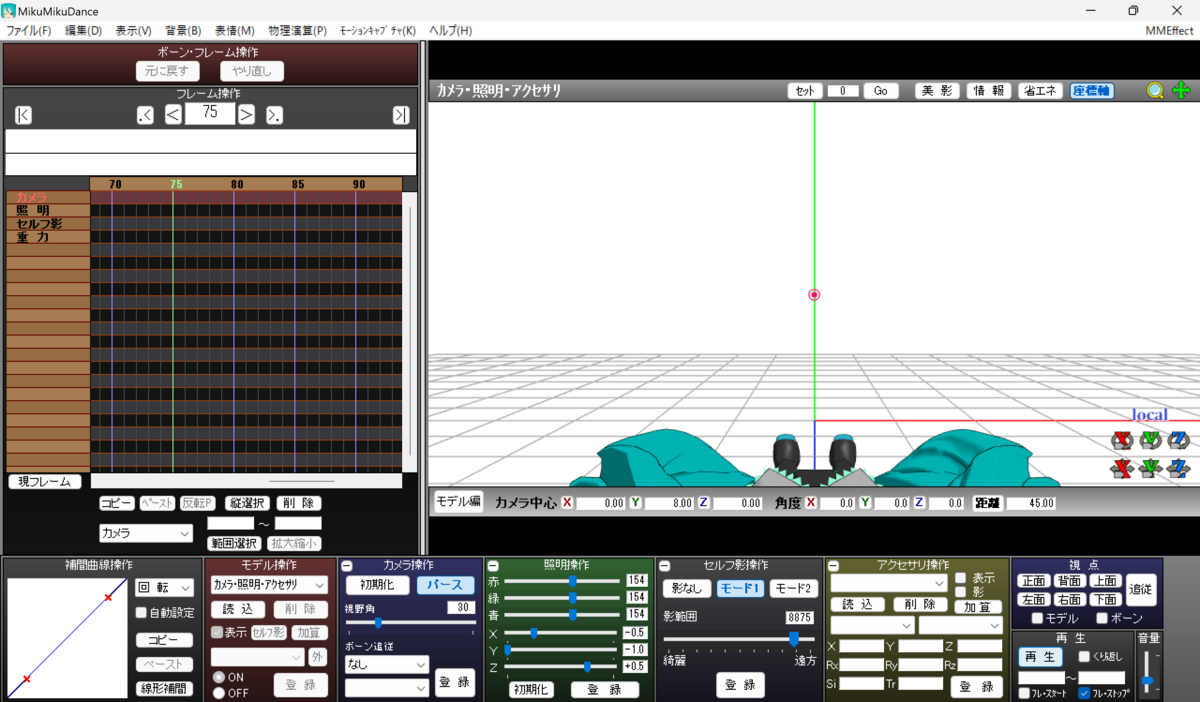Click the frame number field showing 75

coord(210,113)
